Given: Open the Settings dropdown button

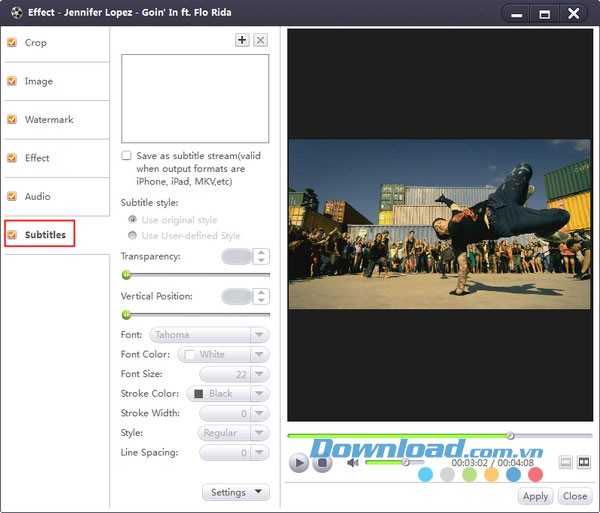Looking at the screenshot, I should click(x=236, y=492).
